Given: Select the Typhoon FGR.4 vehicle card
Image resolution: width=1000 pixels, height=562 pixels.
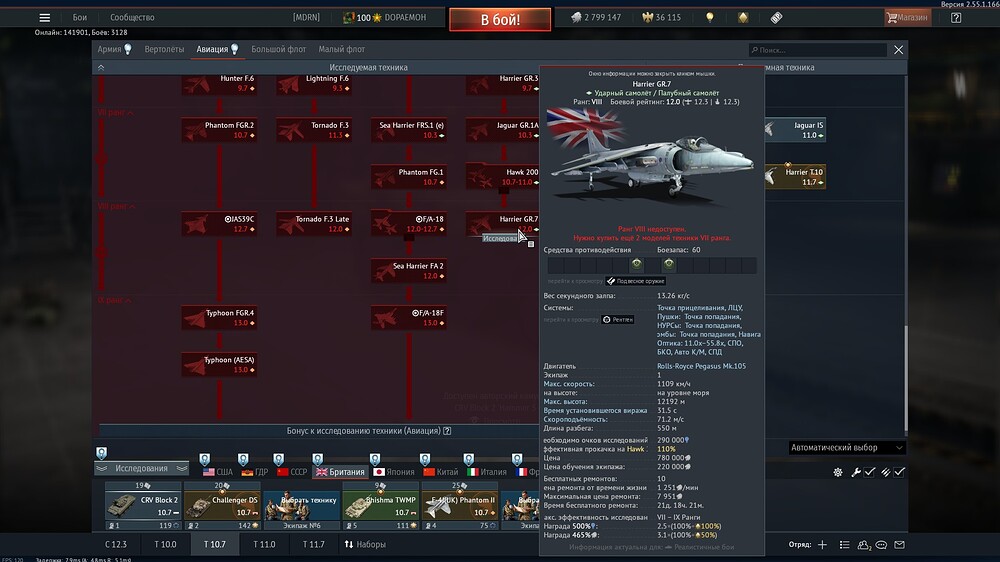Looking at the screenshot, I should point(219,318).
